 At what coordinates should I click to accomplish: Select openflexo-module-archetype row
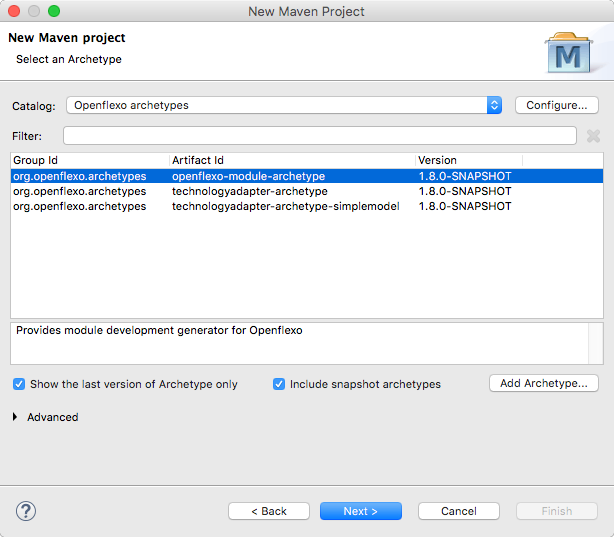[307, 176]
